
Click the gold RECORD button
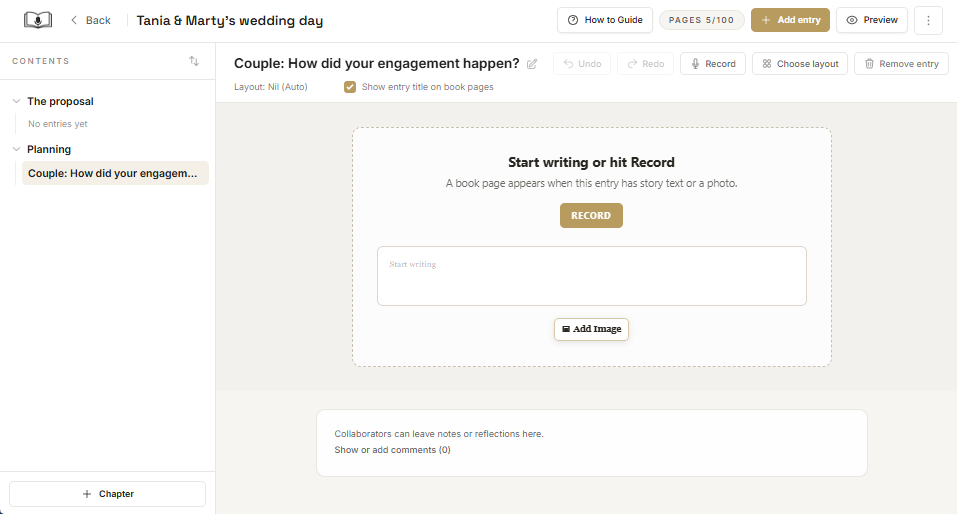tap(591, 215)
